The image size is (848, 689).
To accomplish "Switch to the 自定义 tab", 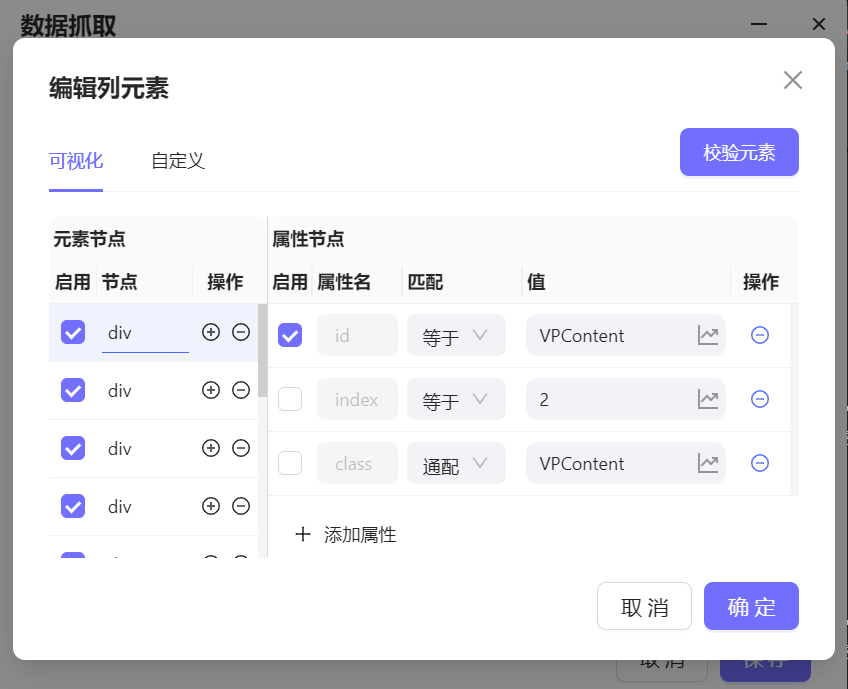I will point(178,161).
